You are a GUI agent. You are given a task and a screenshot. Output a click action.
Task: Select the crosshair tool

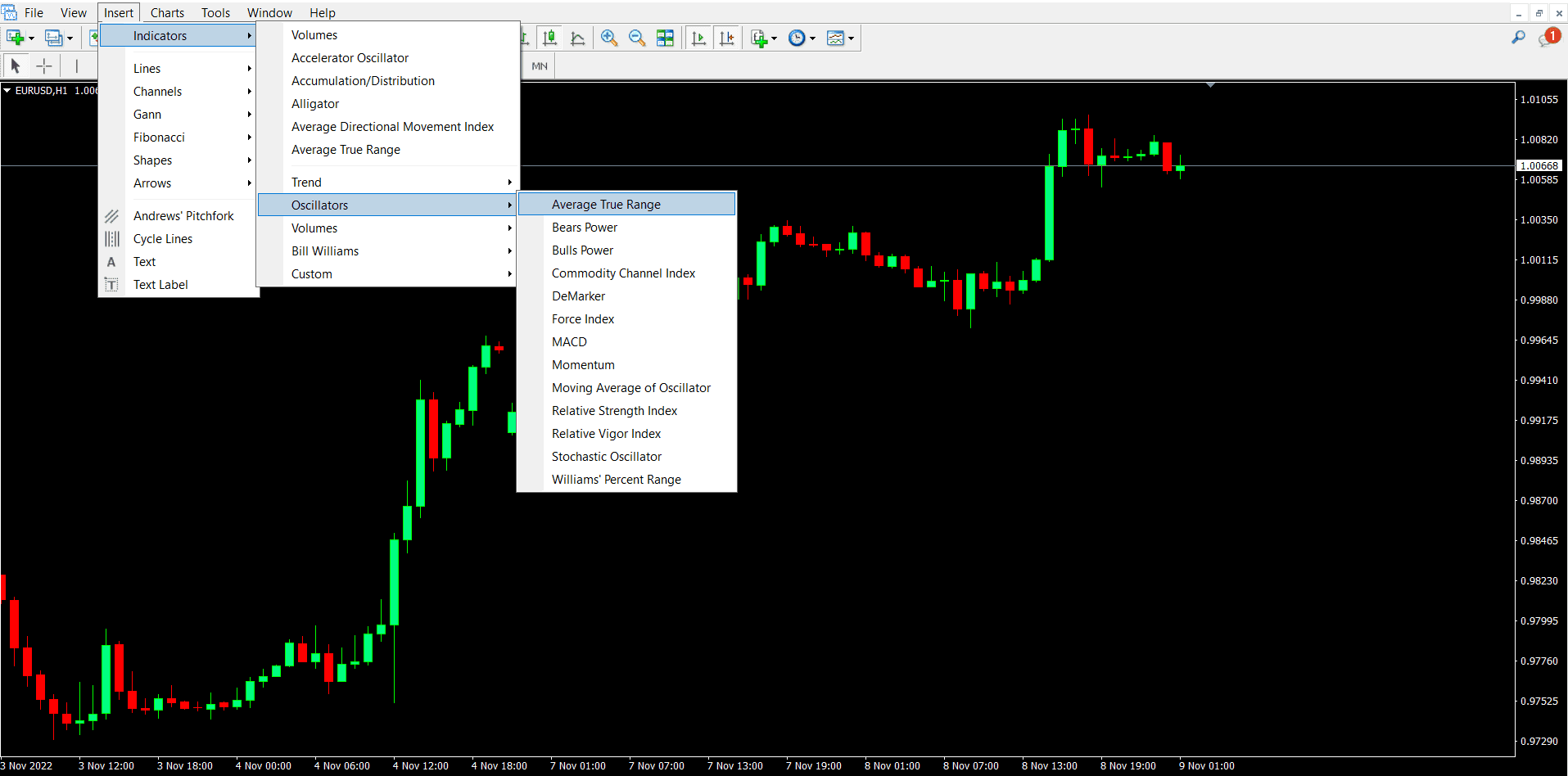[44, 65]
